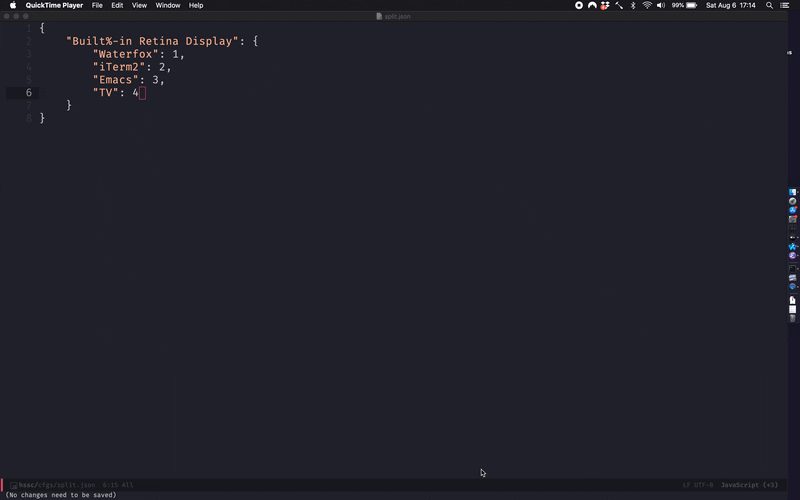Open the File menu
The width and height of the screenshot is (800, 500).
97,5
